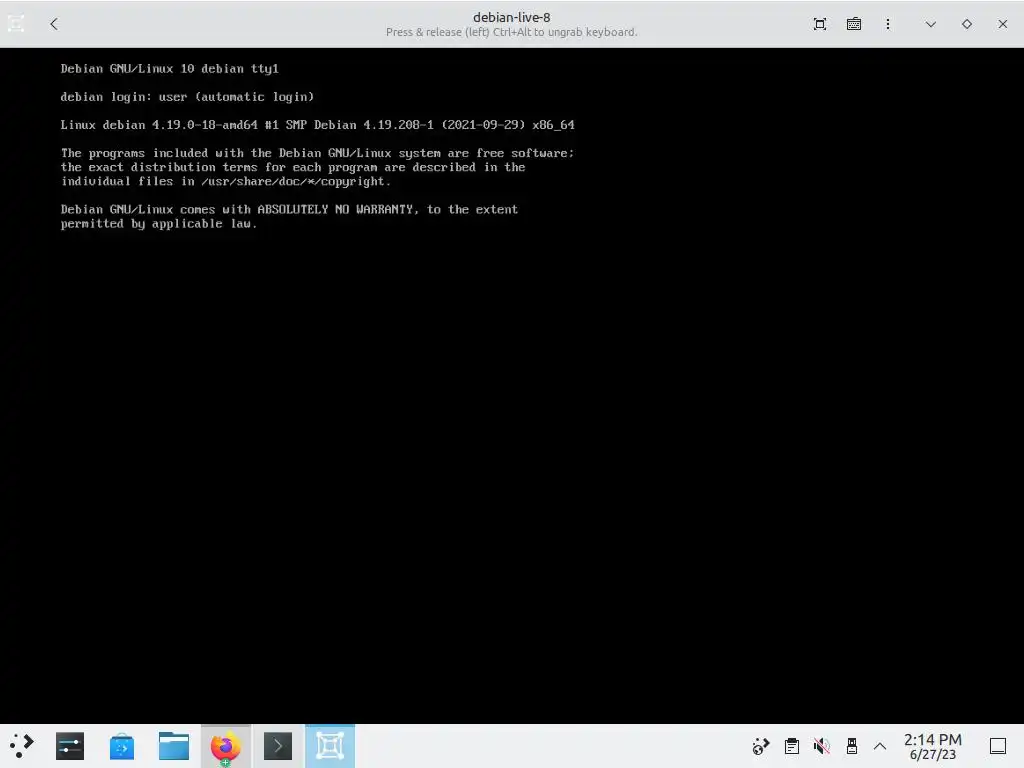Expand hidden system tray icons
The width and height of the screenshot is (1024, 768).
click(880, 746)
